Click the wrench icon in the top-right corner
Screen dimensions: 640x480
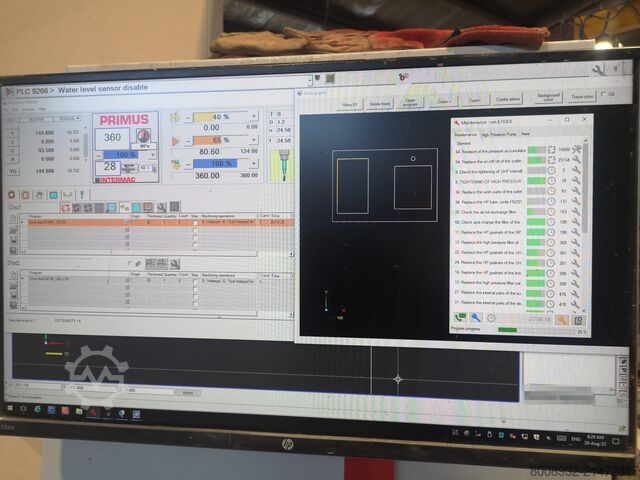[x=598, y=70]
